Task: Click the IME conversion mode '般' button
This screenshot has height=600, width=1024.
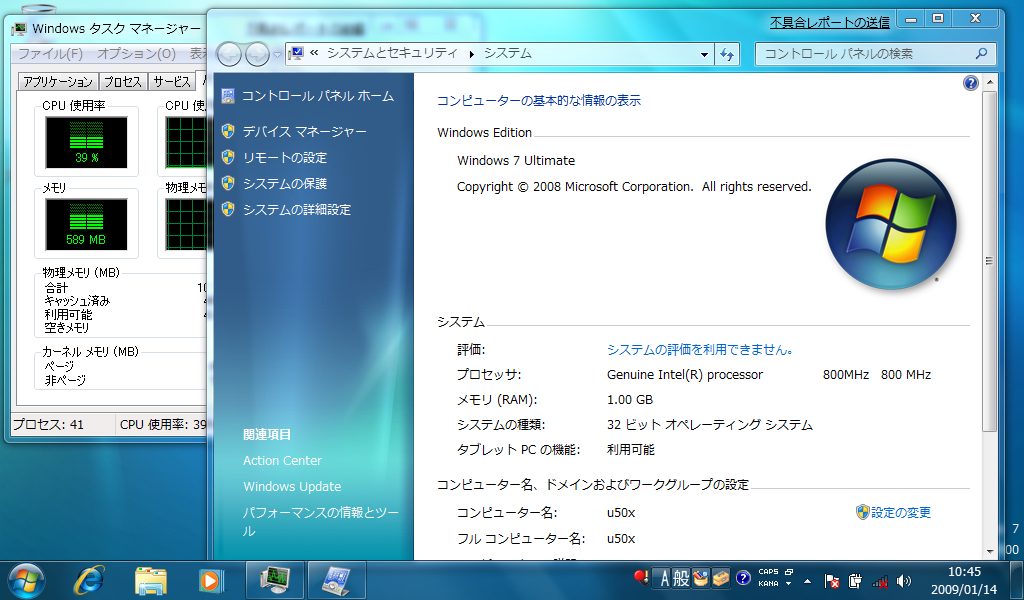Action: (681, 578)
